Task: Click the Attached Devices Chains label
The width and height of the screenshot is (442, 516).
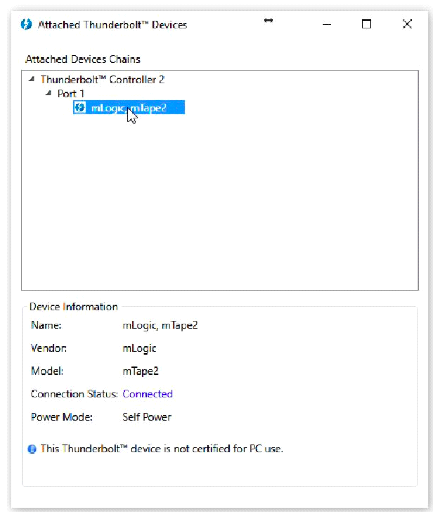Action: click(83, 59)
